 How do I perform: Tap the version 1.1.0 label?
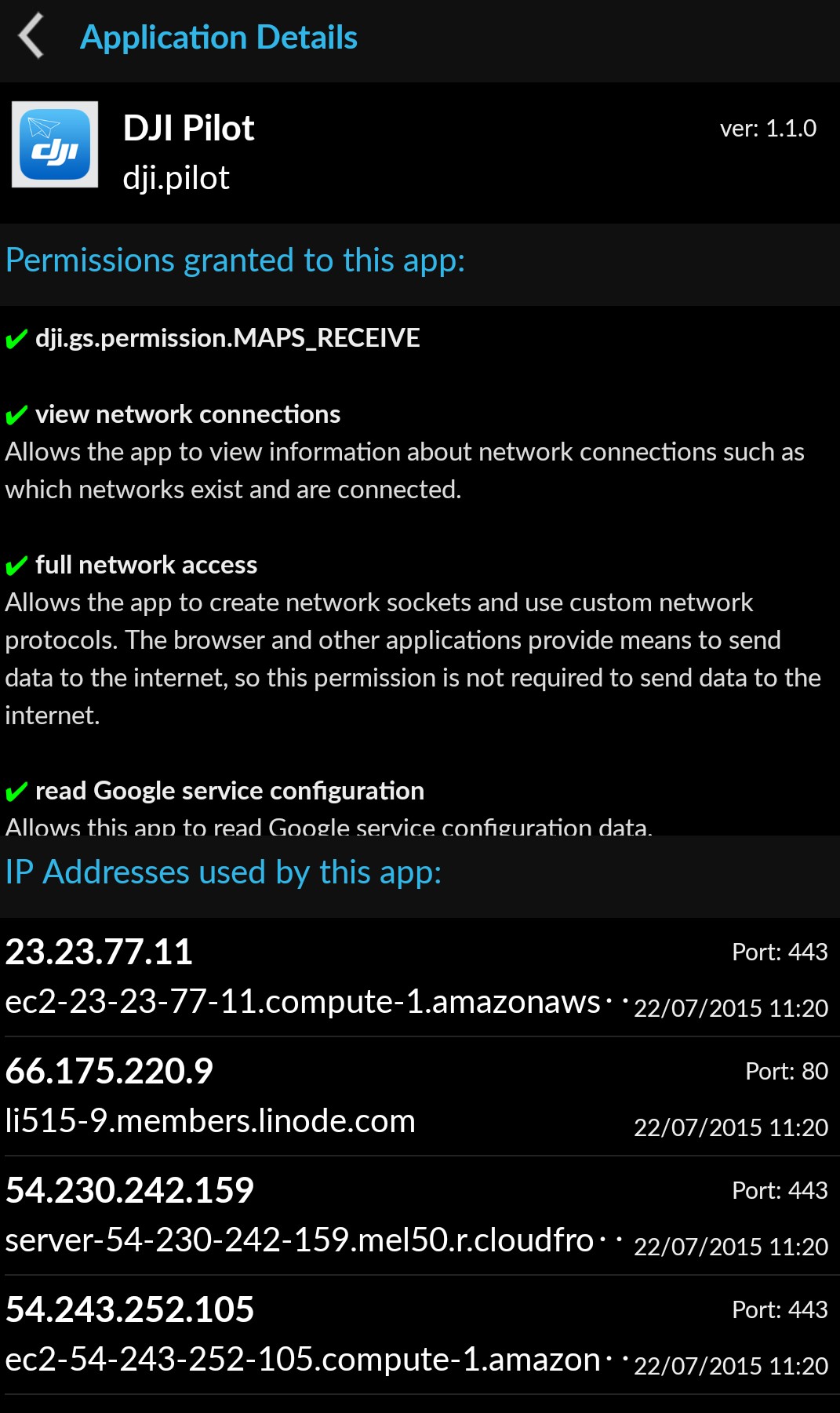click(x=769, y=128)
